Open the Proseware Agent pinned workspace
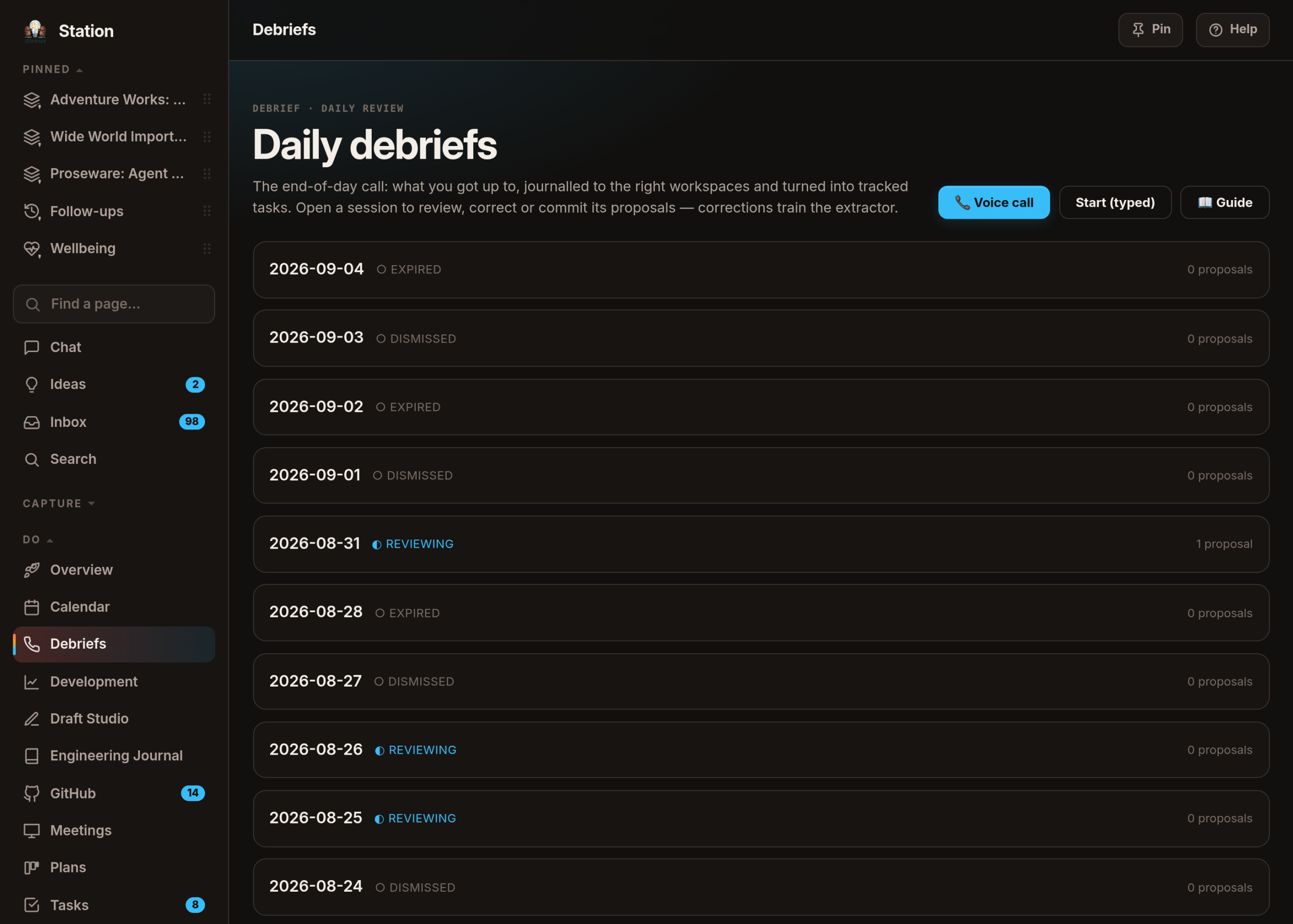 point(114,174)
